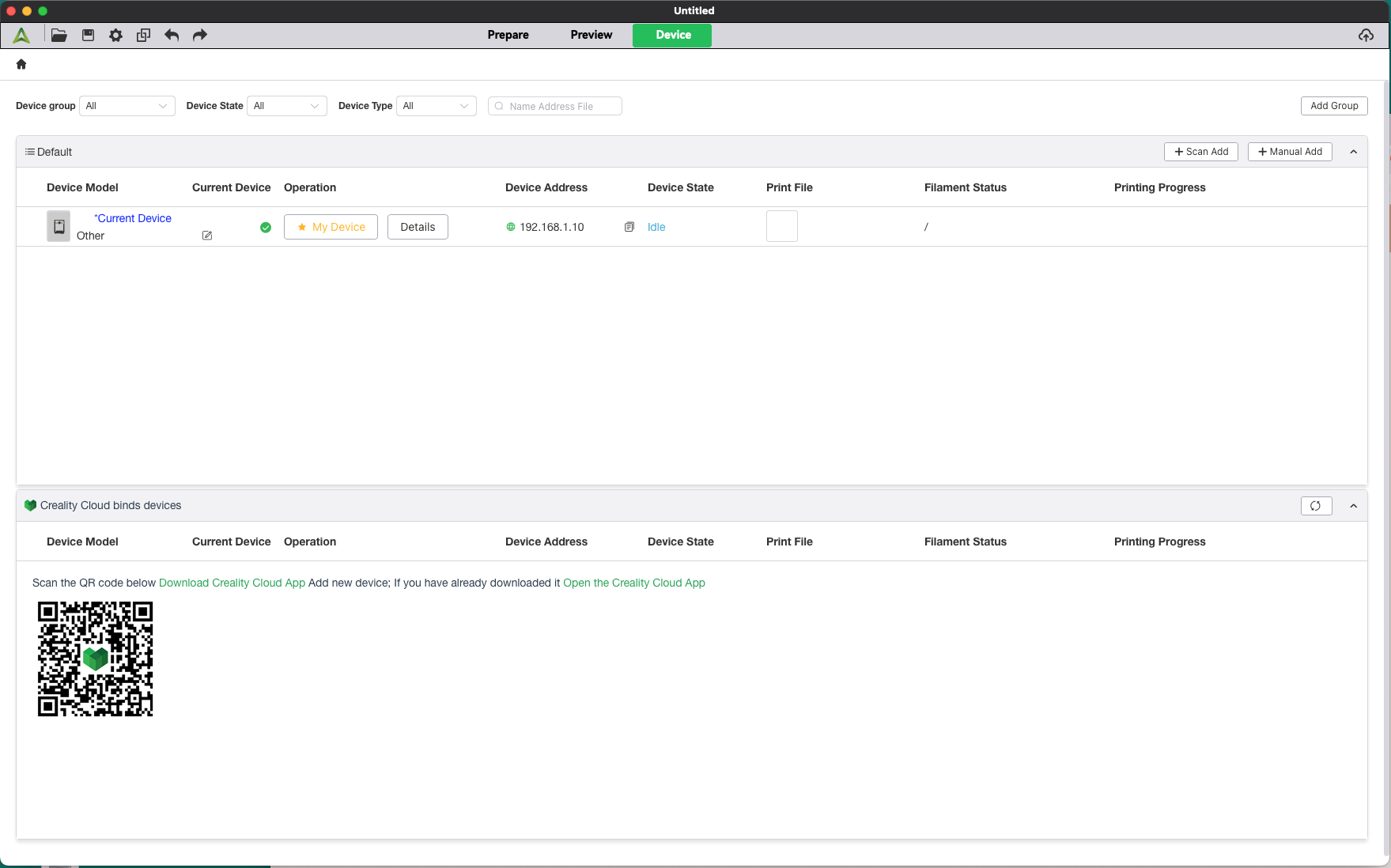Click the Default group list icon
The height and width of the screenshot is (868, 1391).
[29, 152]
